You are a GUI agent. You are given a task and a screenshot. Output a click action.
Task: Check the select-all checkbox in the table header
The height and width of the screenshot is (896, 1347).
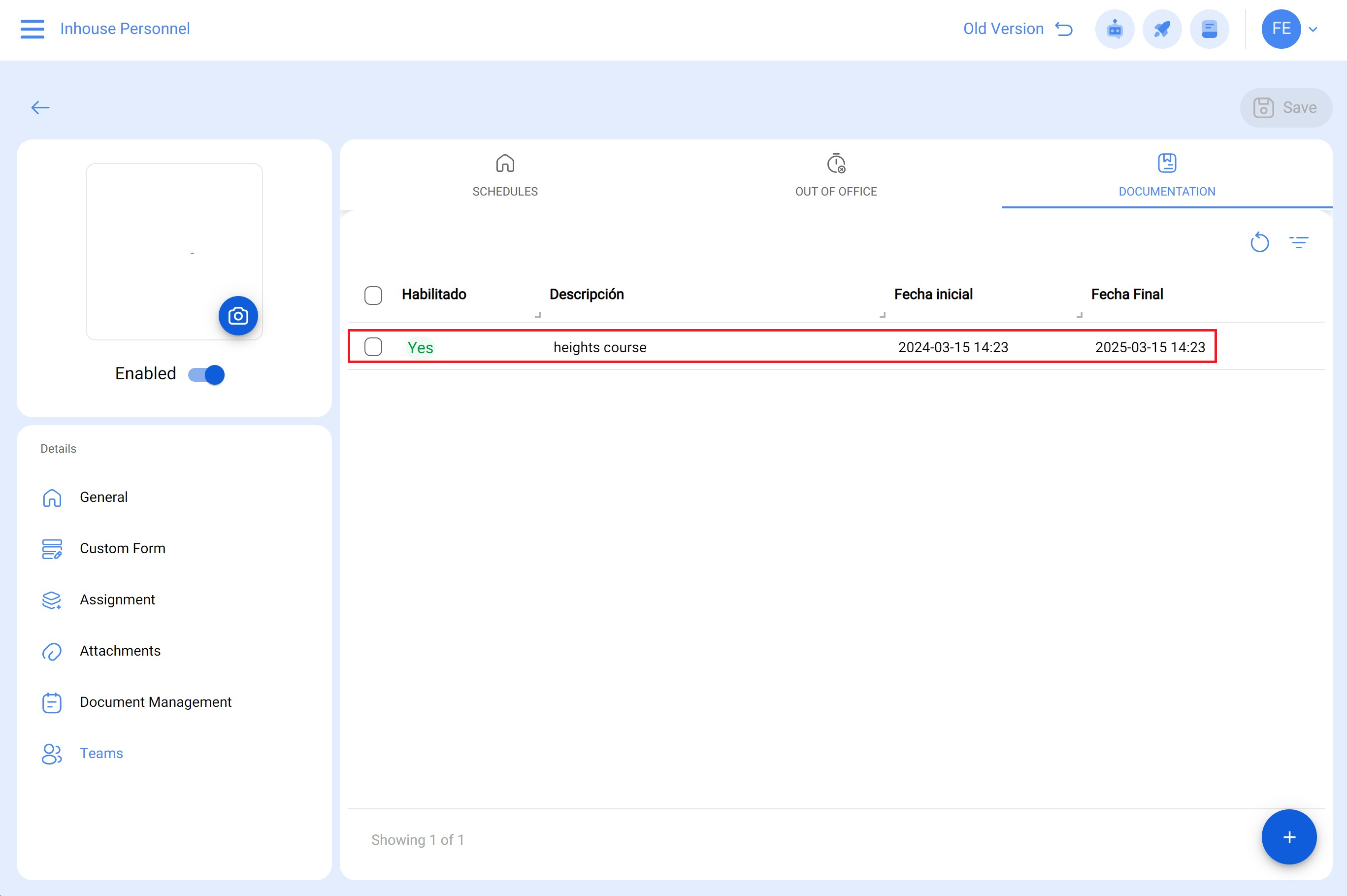coord(373,295)
